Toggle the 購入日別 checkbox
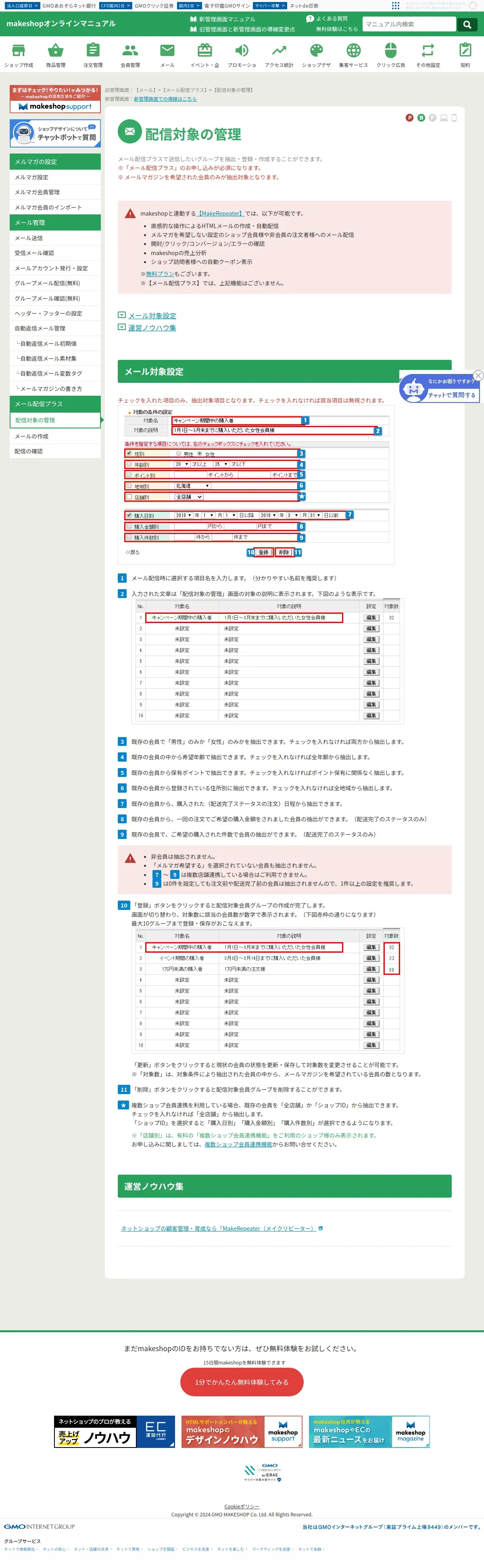Viewport: 484px width, 1568px height. [x=129, y=515]
